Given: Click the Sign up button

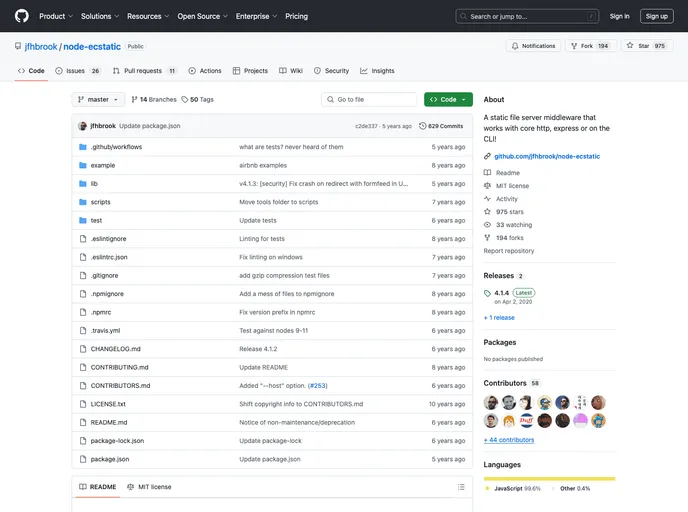Looking at the screenshot, I should pos(656,16).
